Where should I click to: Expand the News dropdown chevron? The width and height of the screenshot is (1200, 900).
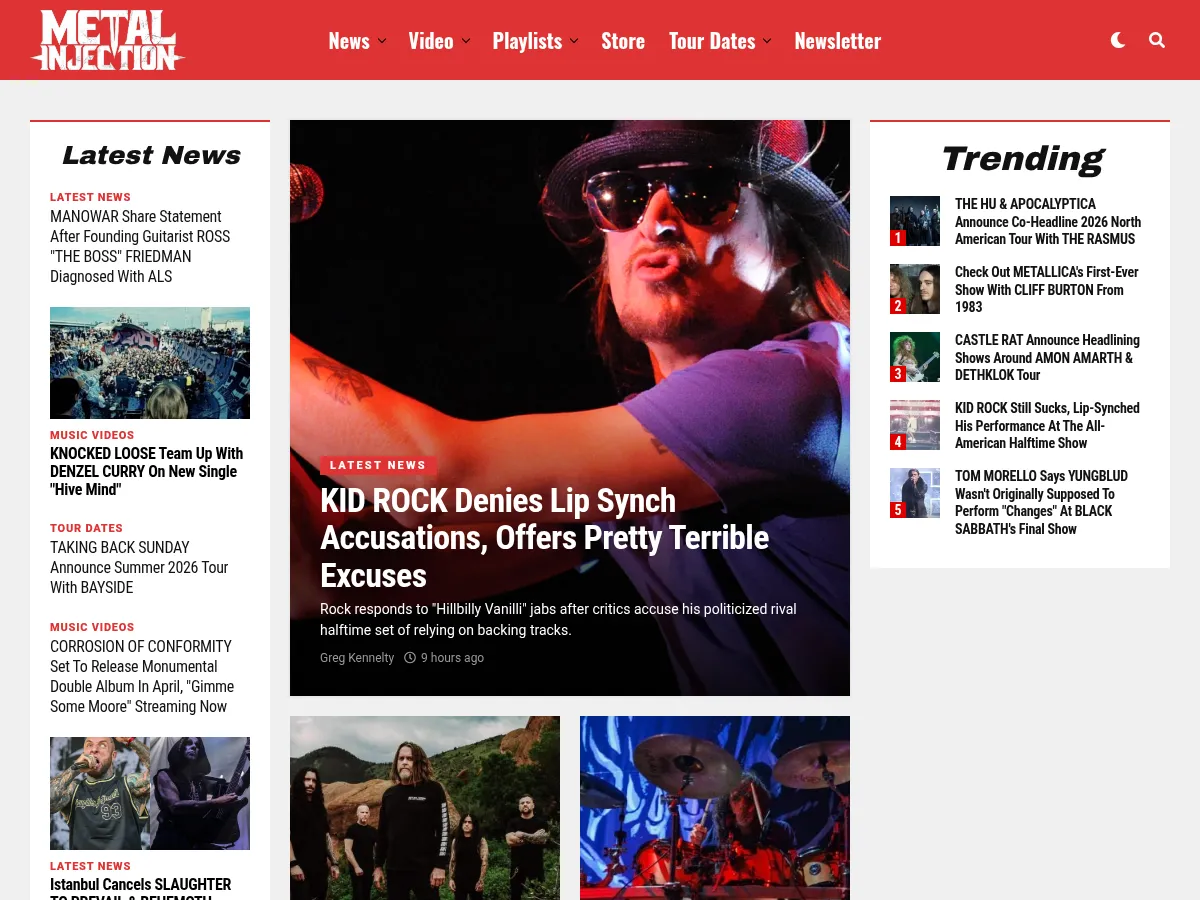[x=382, y=41]
